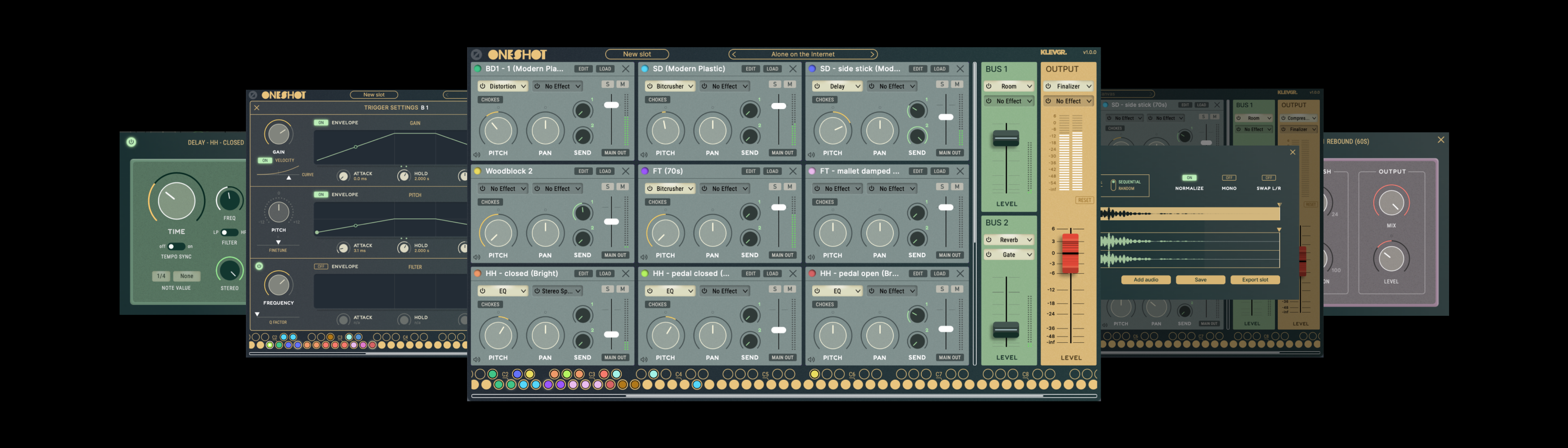Go to the next preset with the right arrow
The height and width of the screenshot is (448, 1568).
coord(872,54)
